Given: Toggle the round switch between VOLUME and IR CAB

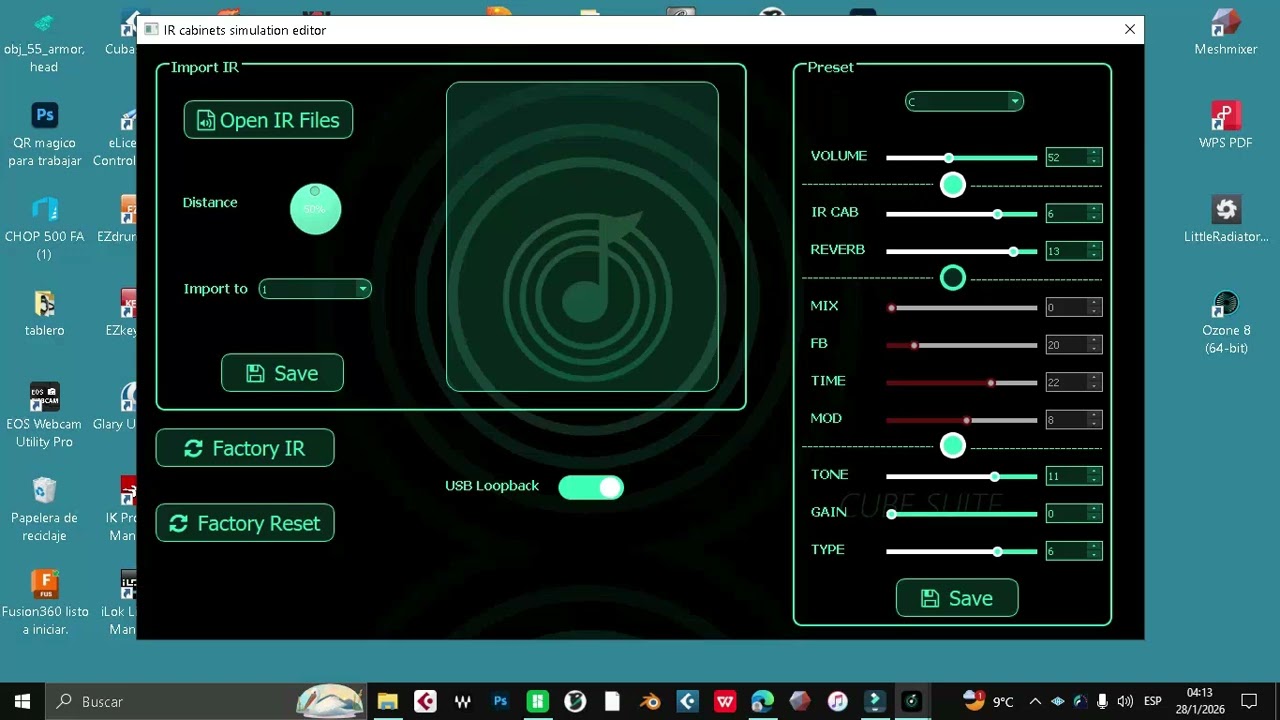Looking at the screenshot, I should [x=953, y=184].
